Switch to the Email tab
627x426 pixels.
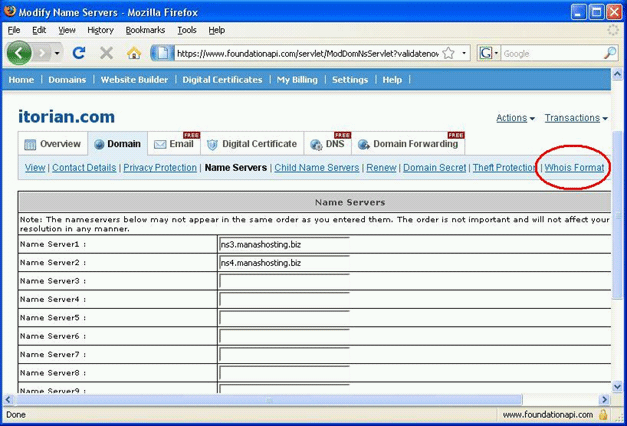(x=174, y=144)
